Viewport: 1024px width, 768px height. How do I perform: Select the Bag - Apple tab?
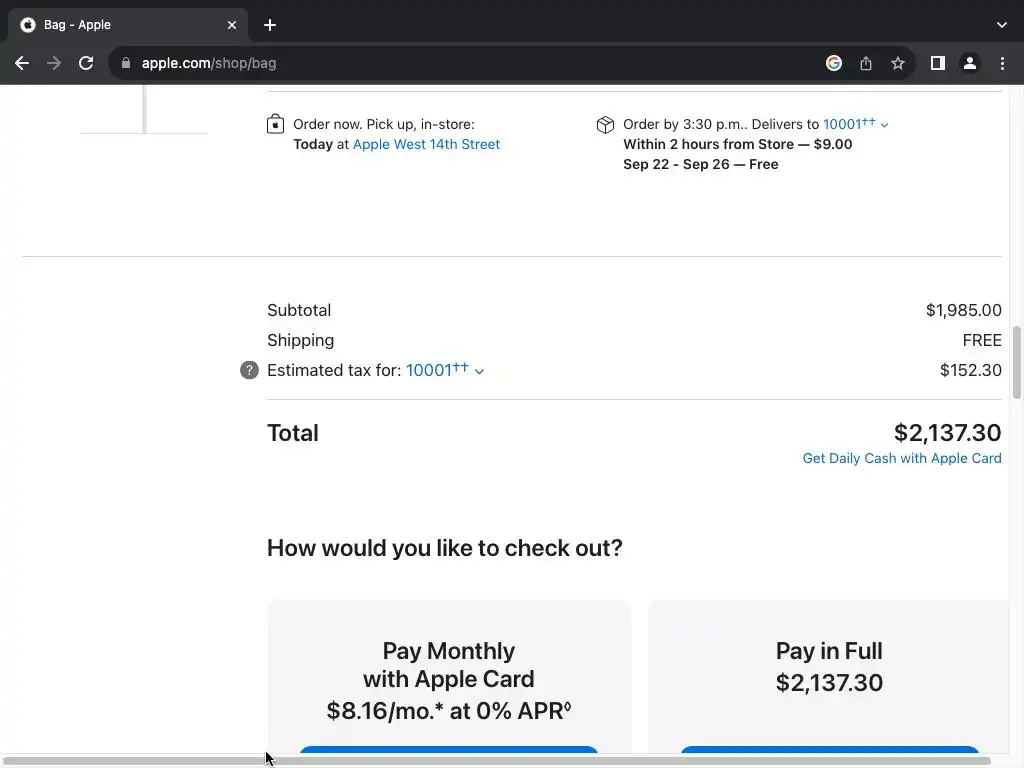(x=127, y=25)
